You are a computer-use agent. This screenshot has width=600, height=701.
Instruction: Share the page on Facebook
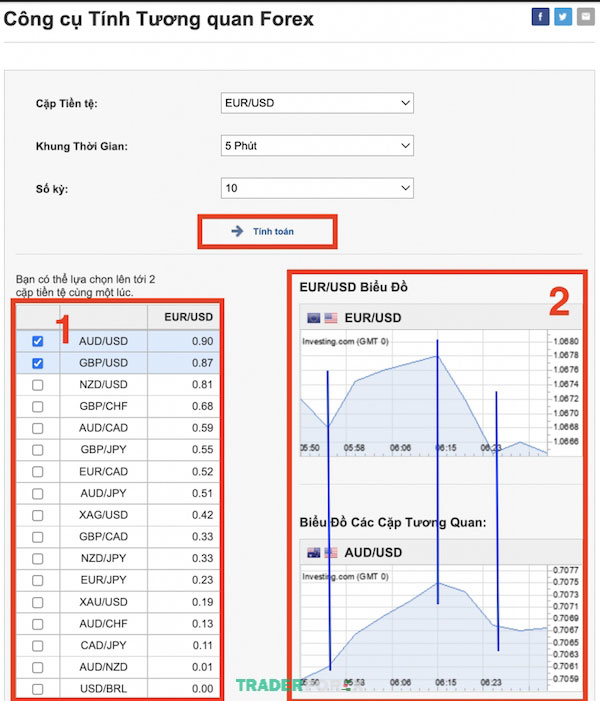click(x=540, y=17)
